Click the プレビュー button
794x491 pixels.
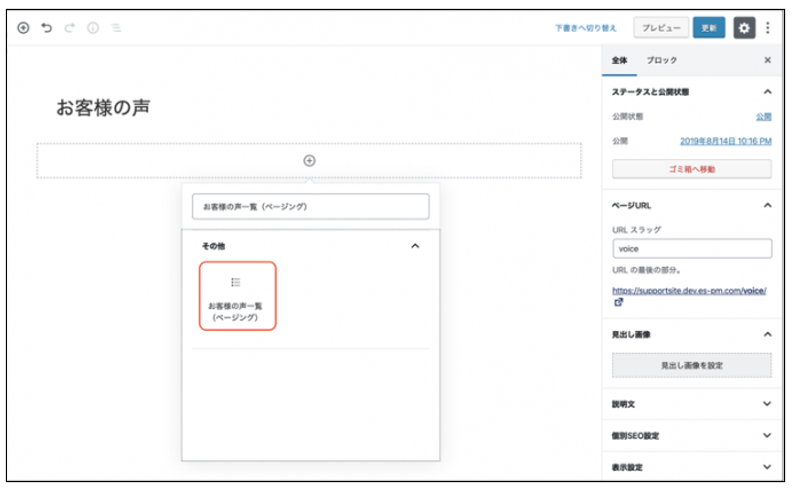point(661,28)
